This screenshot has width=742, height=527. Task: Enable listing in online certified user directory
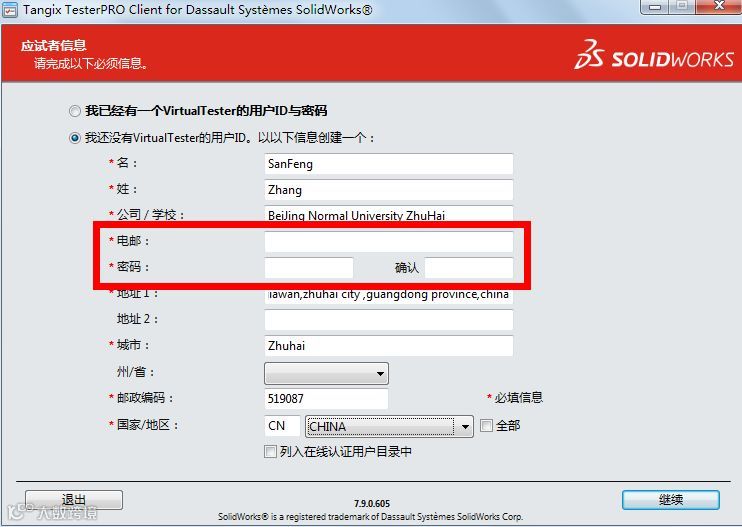tap(270, 452)
